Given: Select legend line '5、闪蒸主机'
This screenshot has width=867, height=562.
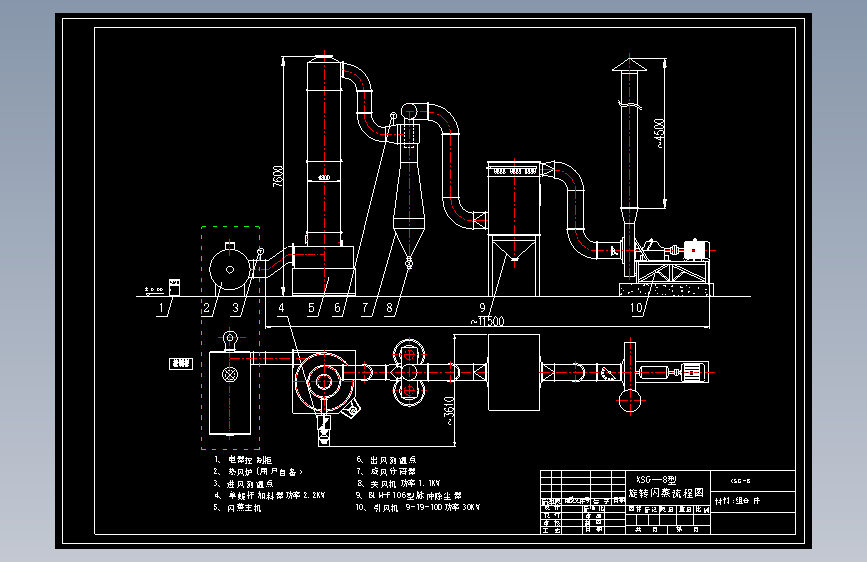Looking at the screenshot, I should pos(237,508).
